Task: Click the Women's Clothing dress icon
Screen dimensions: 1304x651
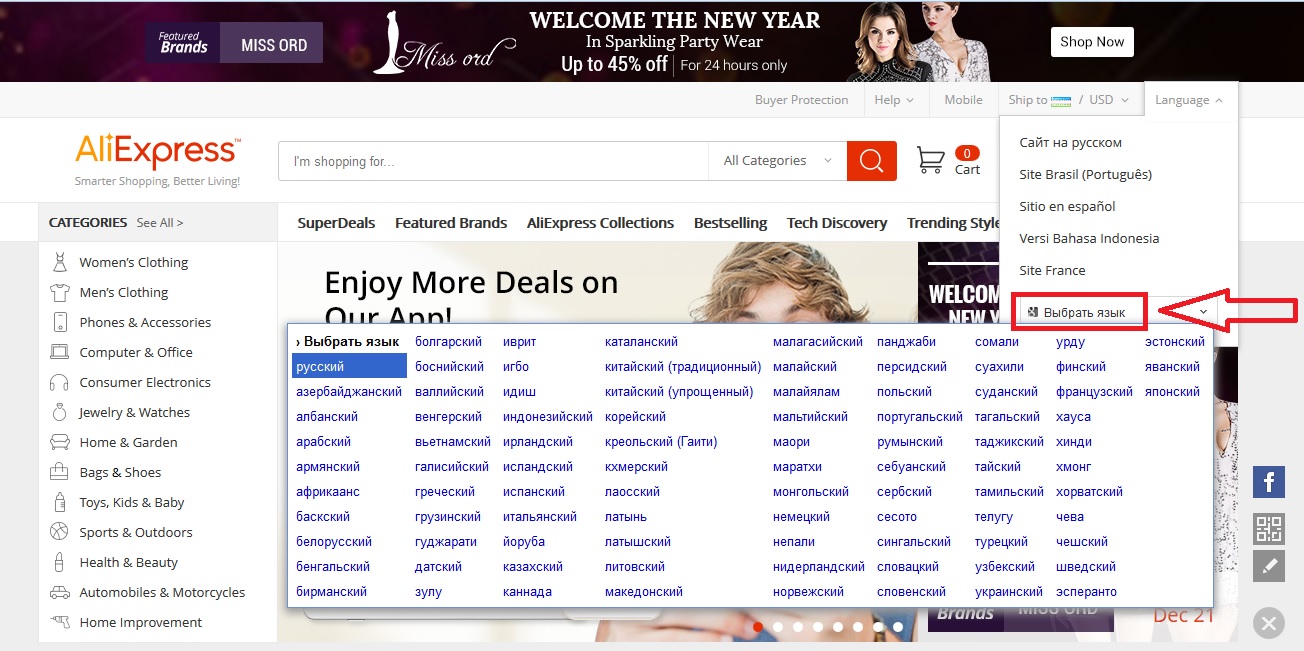Action: tap(60, 262)
